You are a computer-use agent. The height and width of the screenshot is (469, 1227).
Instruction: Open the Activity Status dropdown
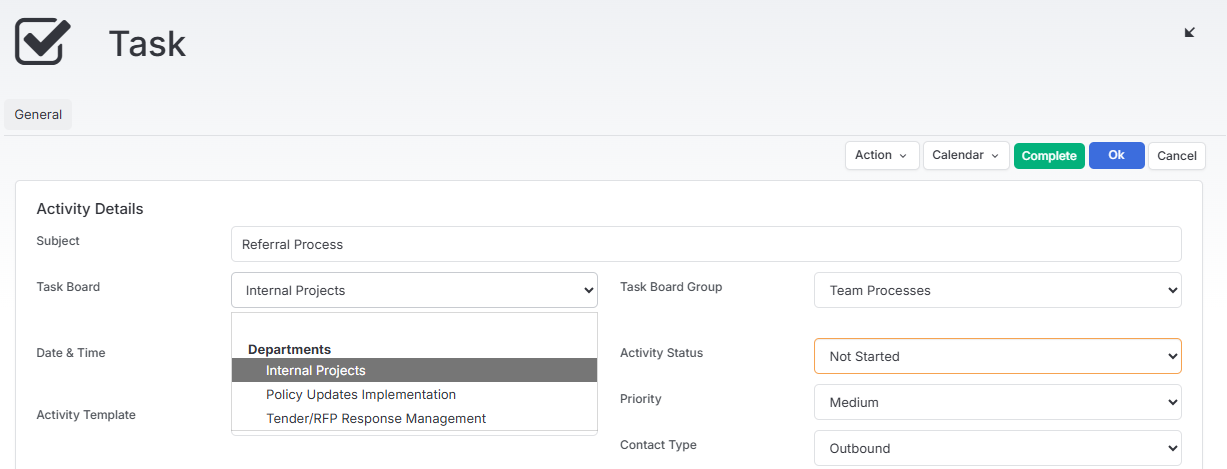(998, 356)
